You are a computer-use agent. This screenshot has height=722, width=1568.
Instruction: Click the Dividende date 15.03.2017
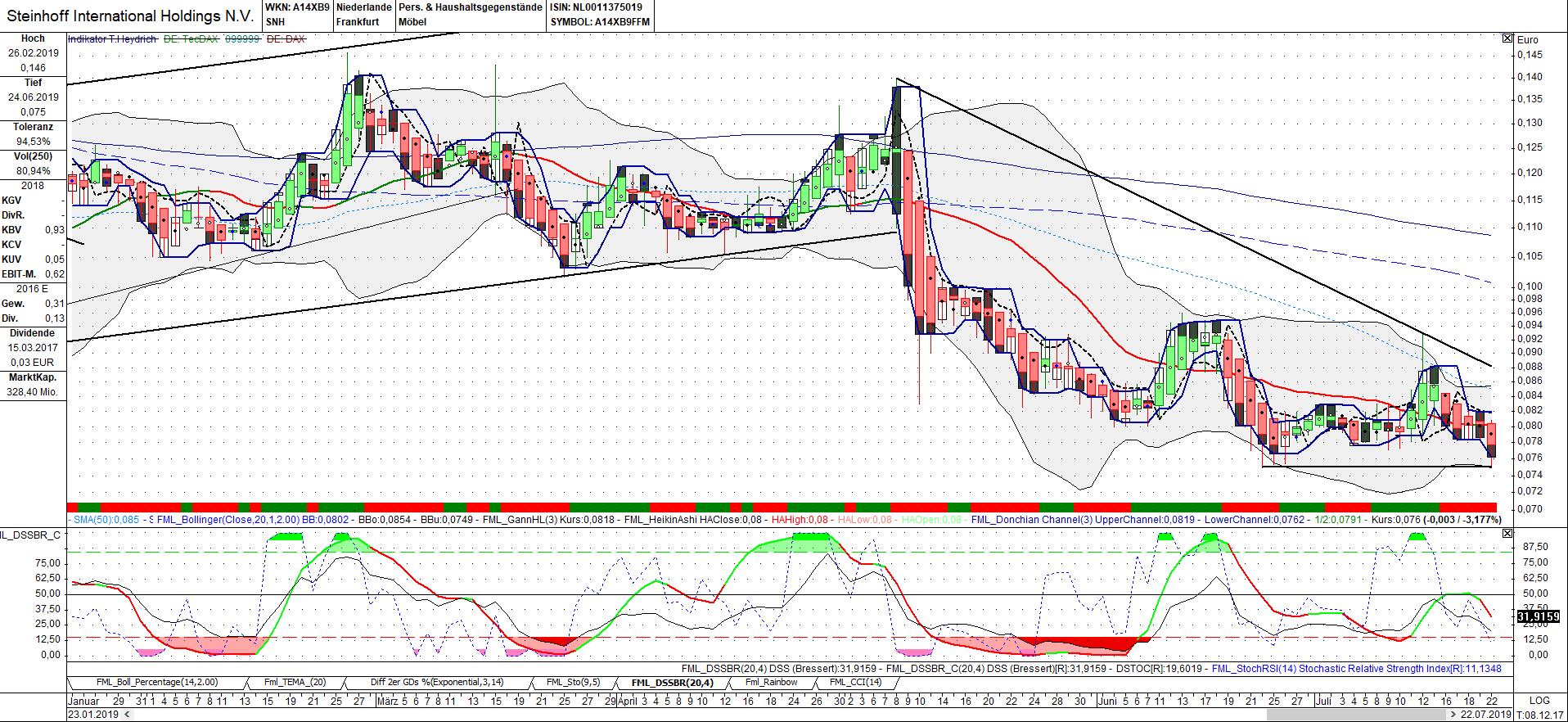point(34,348)
